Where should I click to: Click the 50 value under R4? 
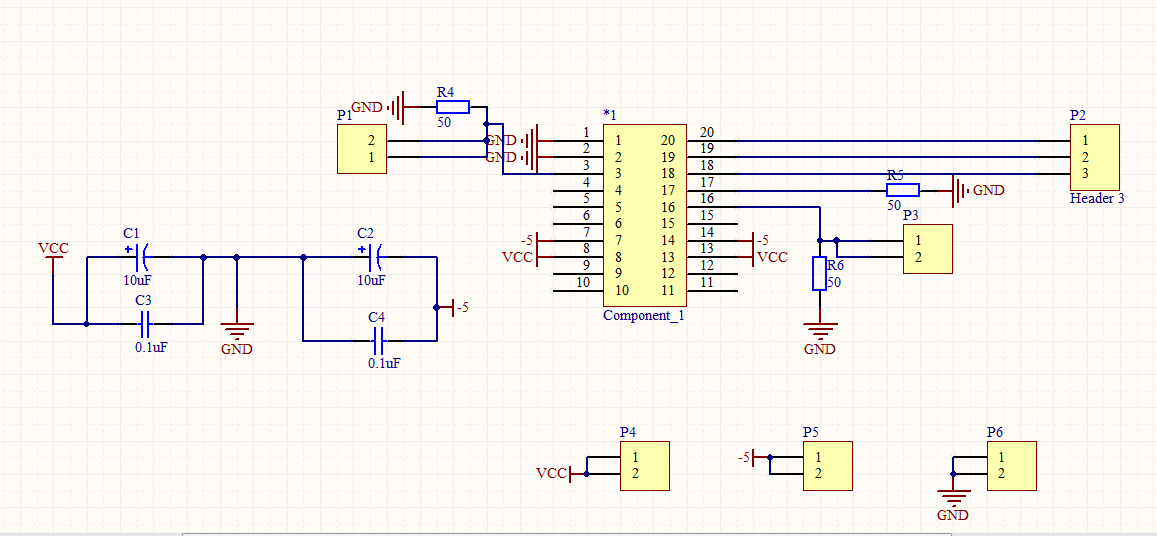(x=444, y=123)
